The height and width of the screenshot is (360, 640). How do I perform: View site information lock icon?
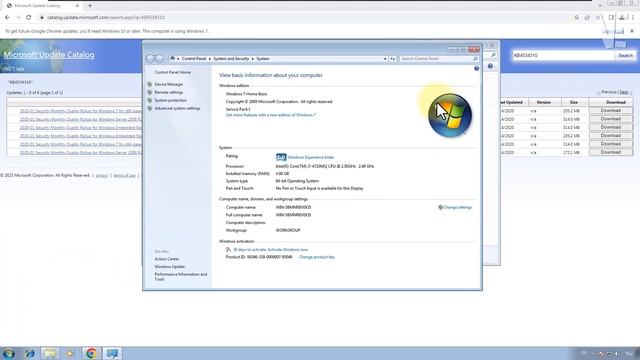click(x=42, y=18)
